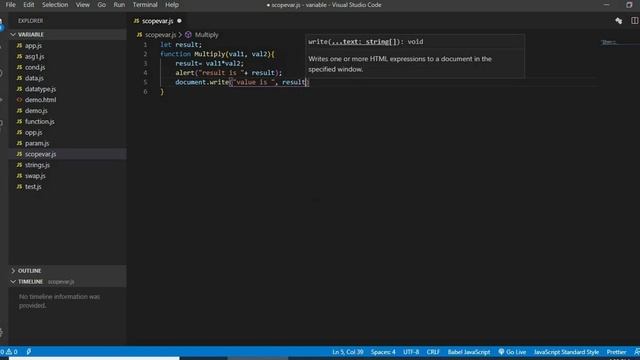Click the JS file icon in breadcrumb
640x360 pixels.
tap(140, 35)
